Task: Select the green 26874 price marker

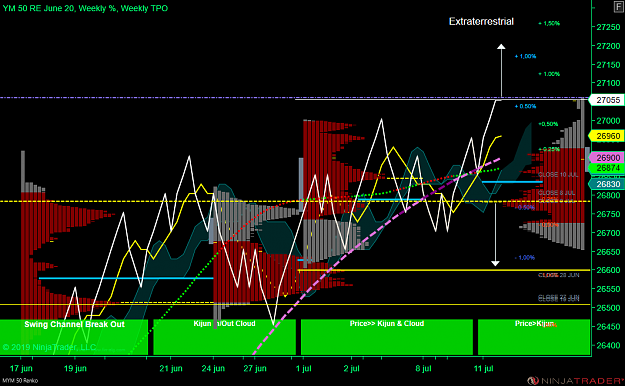Action: point(606,168)
